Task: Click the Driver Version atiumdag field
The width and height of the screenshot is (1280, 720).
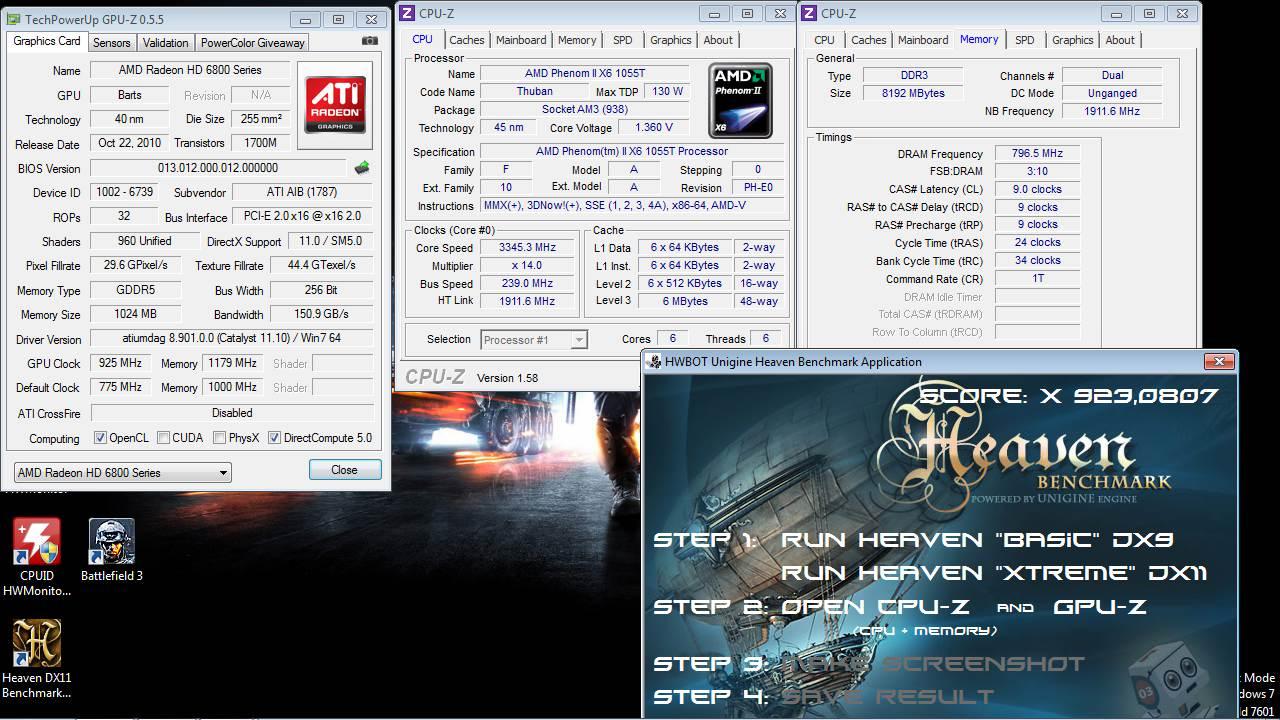Action: pos(232,338)
